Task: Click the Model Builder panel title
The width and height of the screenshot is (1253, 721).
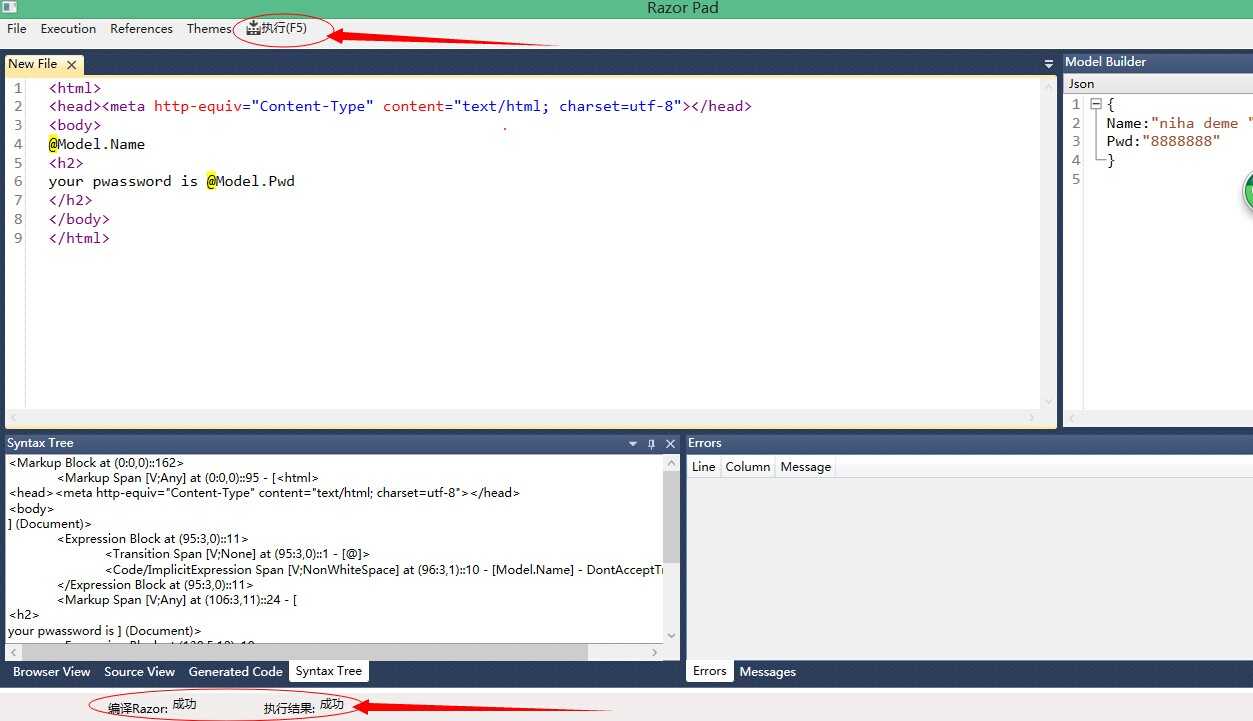Action: (1105, 62)
